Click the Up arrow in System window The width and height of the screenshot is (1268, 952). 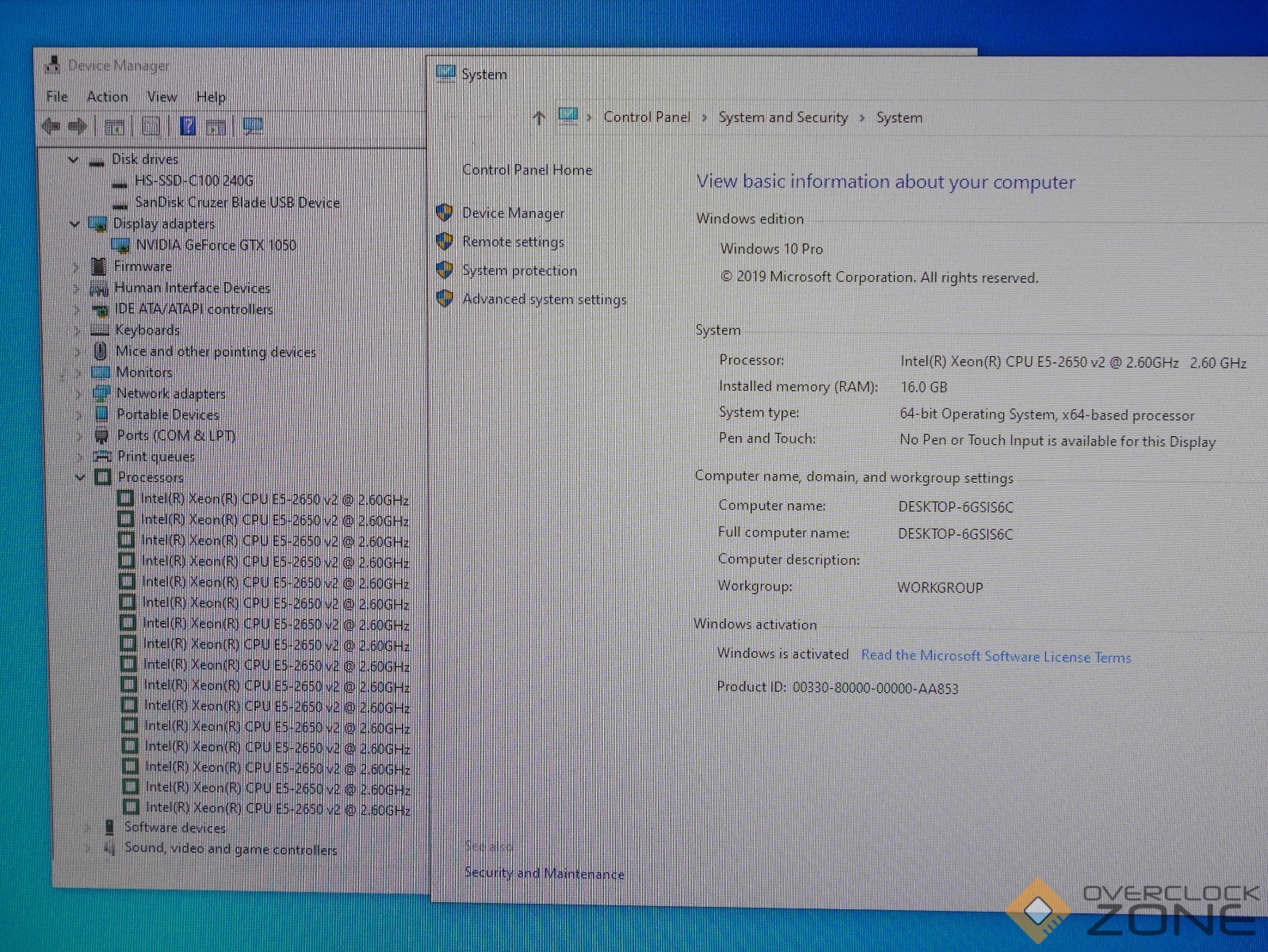pyautogui.click(x=539, y=118)
